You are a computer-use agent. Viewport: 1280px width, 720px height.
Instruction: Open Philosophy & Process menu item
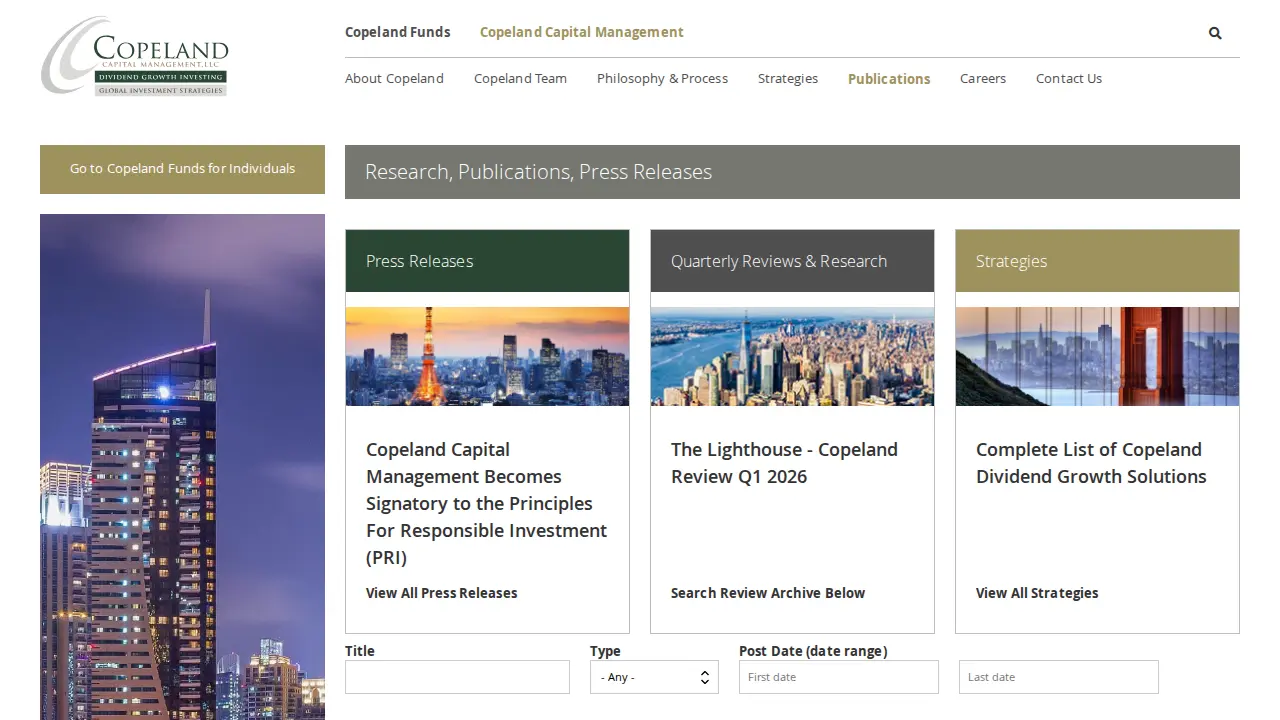click(662, 78)
